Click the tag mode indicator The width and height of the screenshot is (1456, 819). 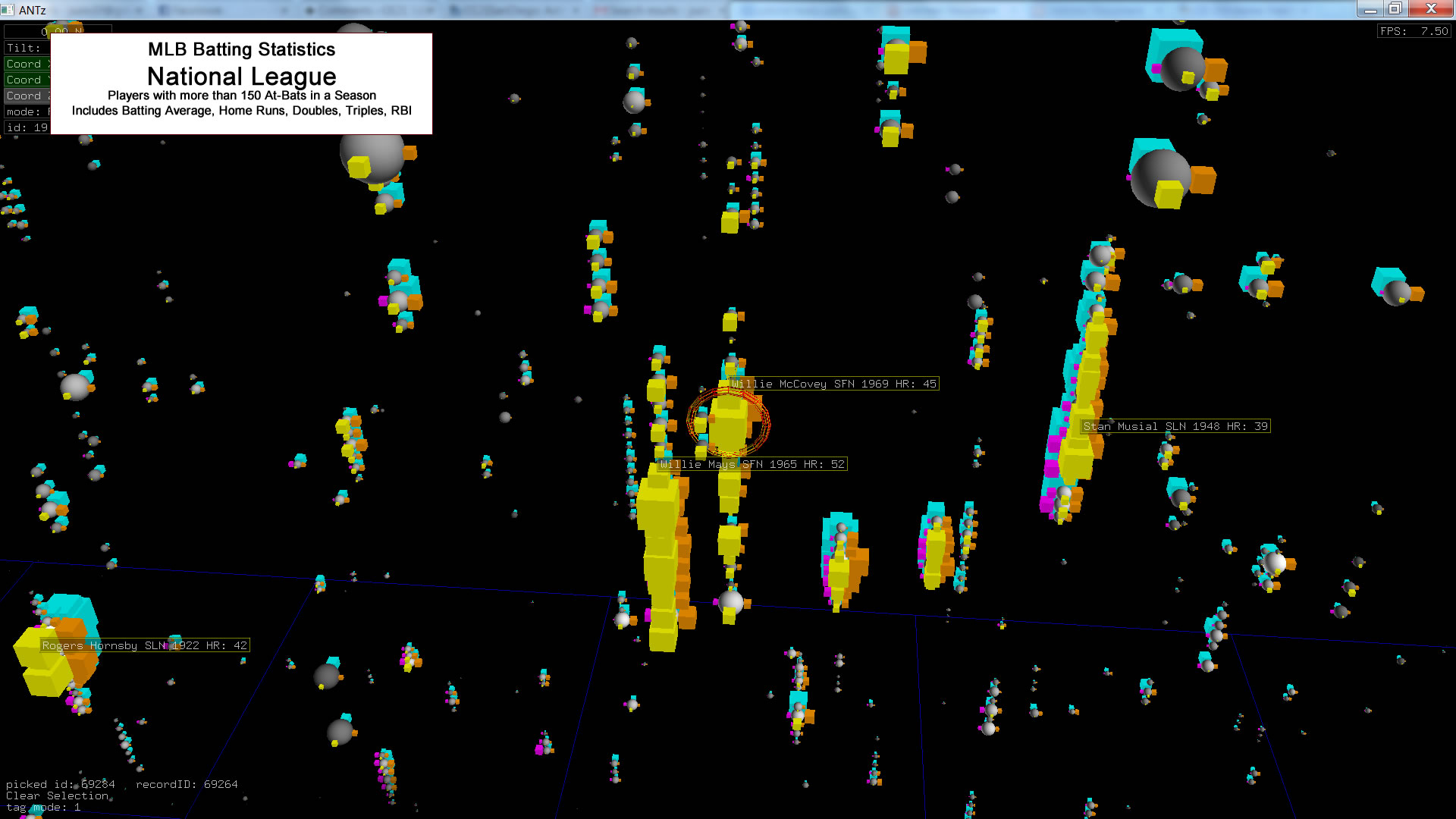point(42,807)
